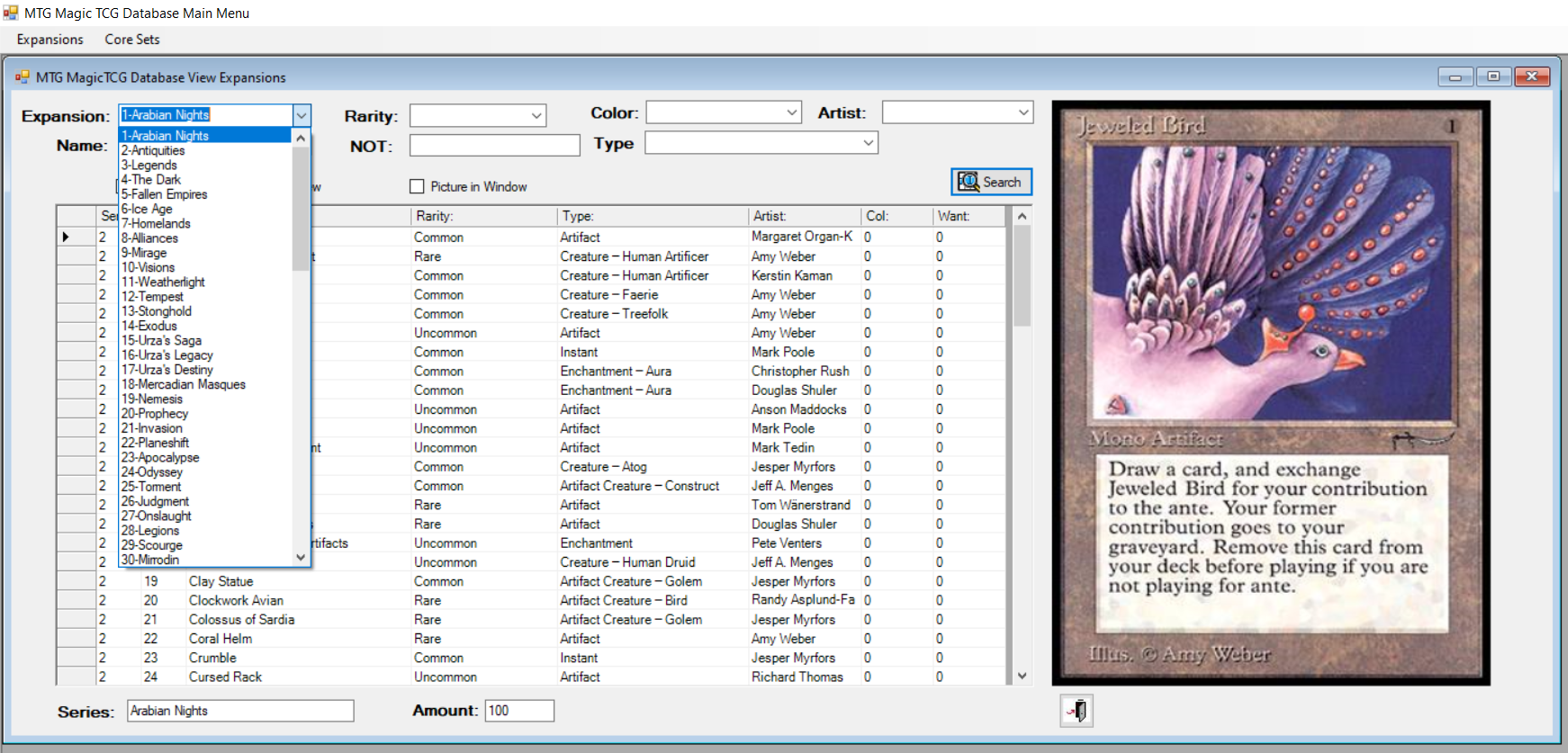The height and width of the screenshot is (753, 1568).
Task: Click the Search button with the magnifier icon
Action: click(991, 182)
